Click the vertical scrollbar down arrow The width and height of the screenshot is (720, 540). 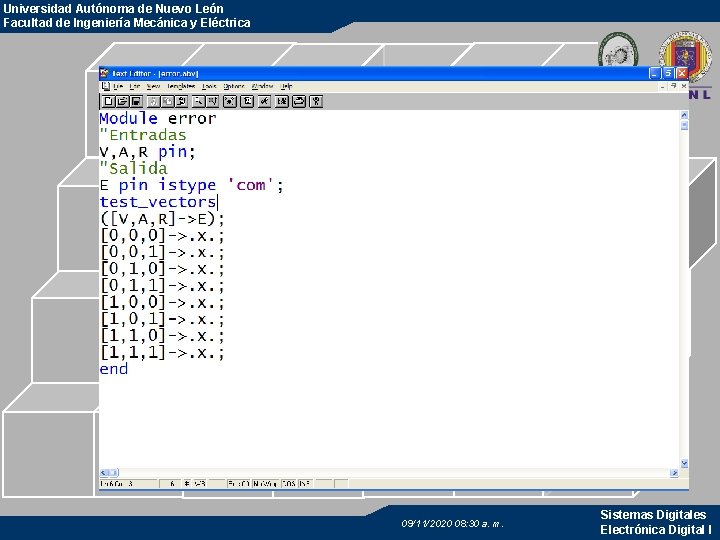[x=684, y=463]
